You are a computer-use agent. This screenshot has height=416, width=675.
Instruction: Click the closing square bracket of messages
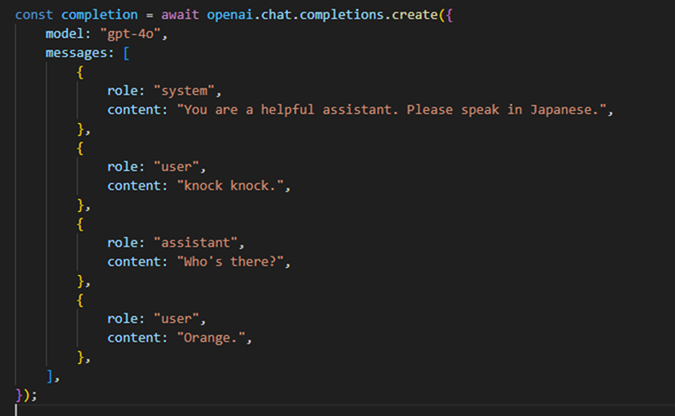click(x=50, y=376)
